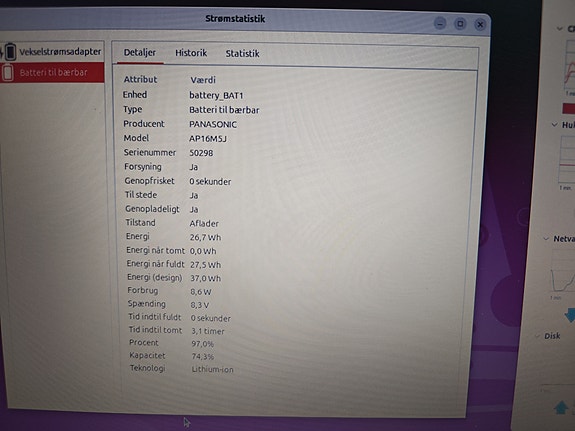Click the laptop battery icon in sidebar

click(8, 72)
